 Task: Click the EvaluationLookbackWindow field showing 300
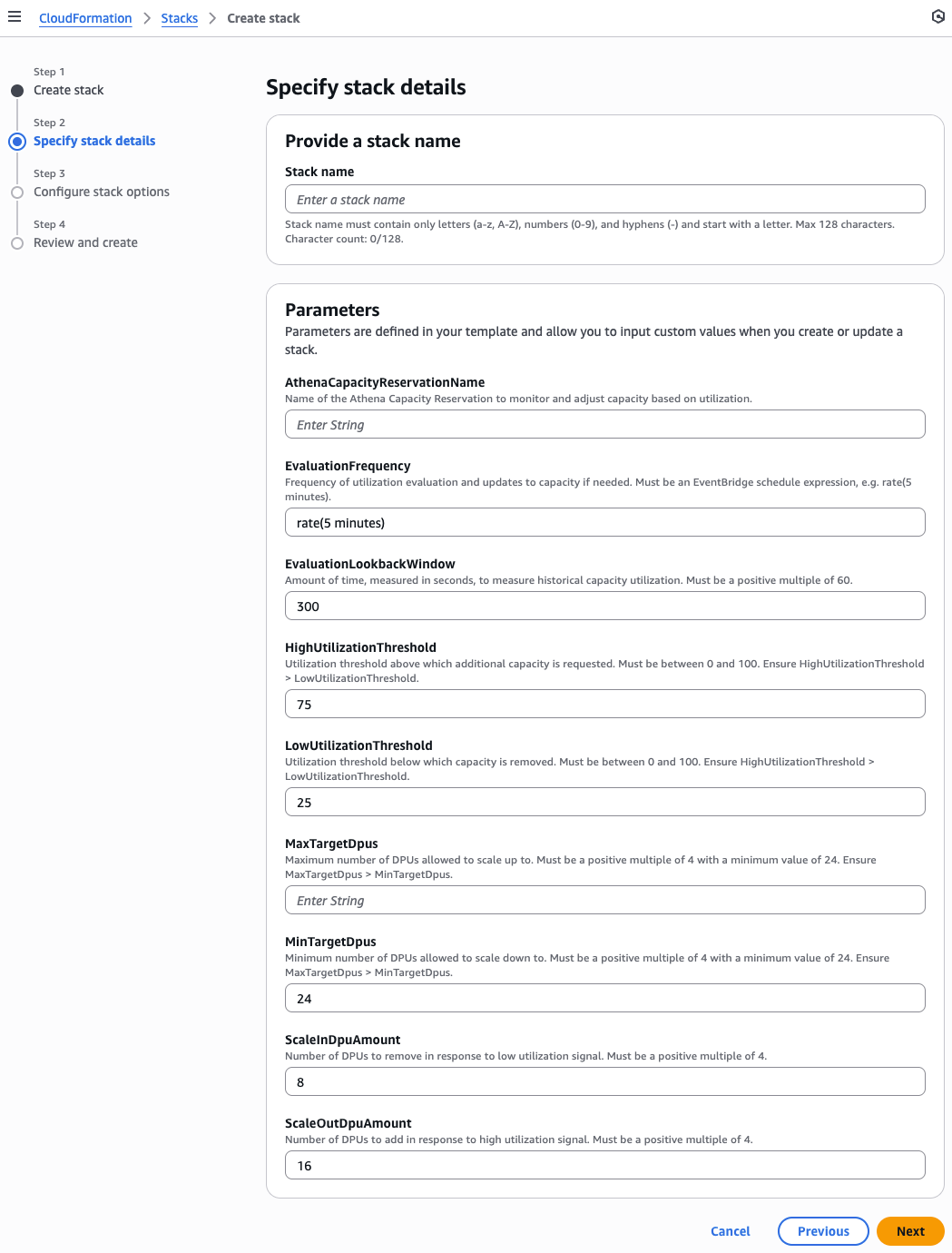coord(604,606)
